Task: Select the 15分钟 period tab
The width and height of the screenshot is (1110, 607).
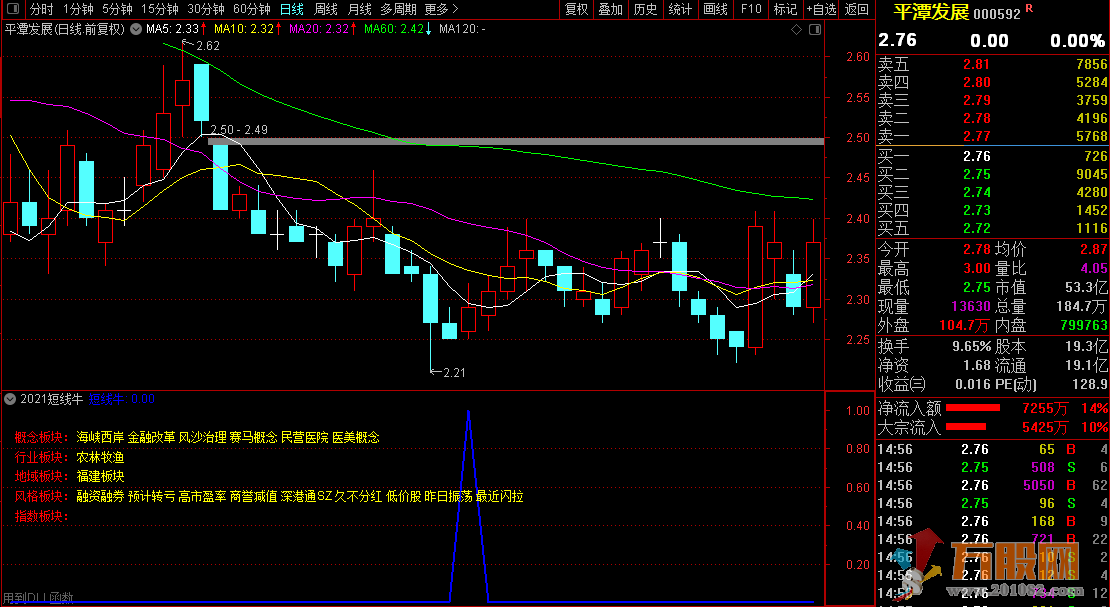Action: click(x=159, y=9)
